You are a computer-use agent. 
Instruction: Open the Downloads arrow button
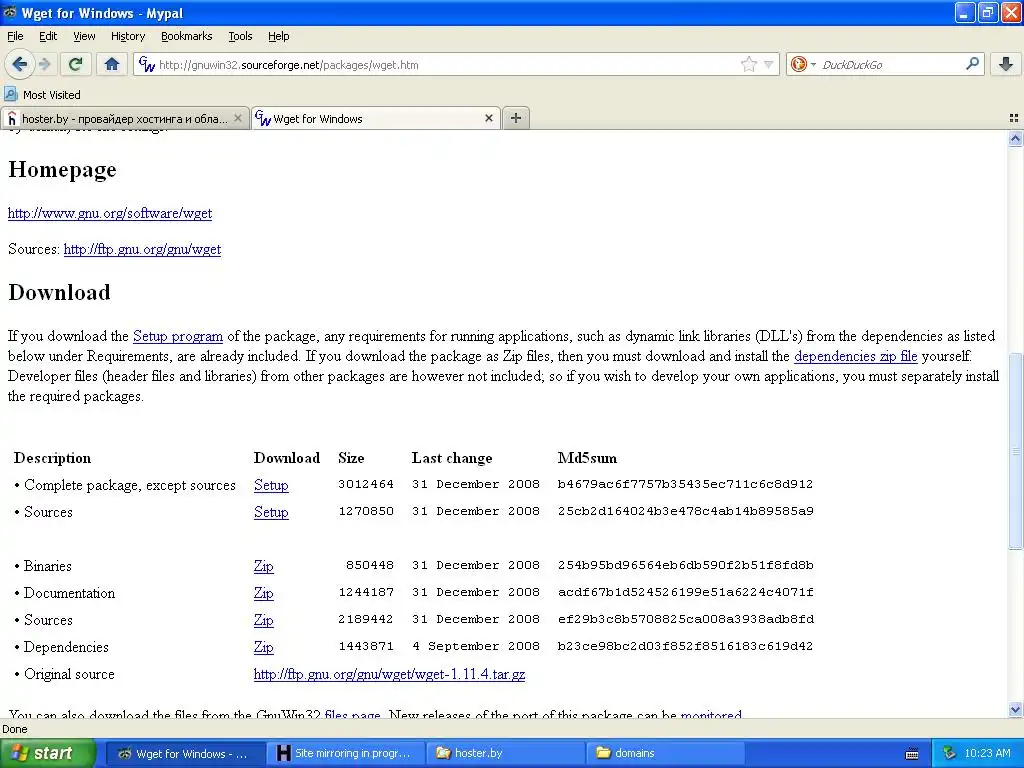(1006, 64)
